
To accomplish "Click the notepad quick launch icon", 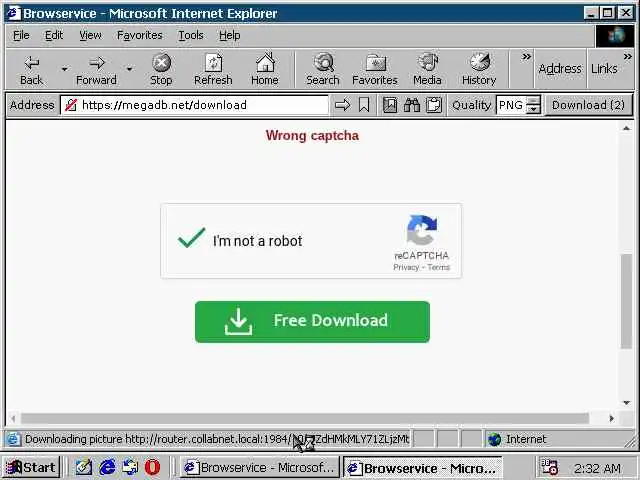I will tap(84, 467).
